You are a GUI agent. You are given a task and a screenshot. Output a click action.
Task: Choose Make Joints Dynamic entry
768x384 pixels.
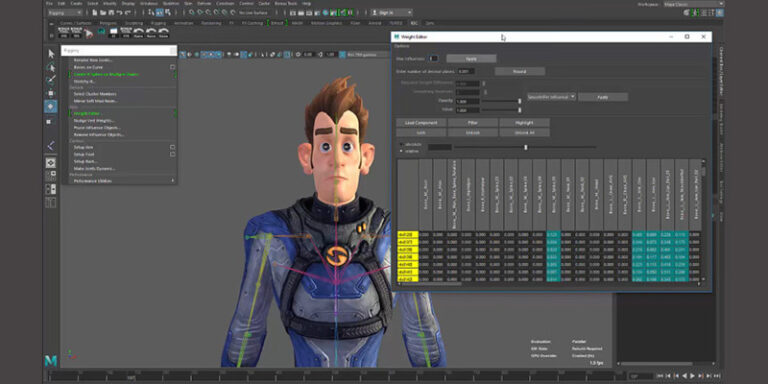pyautogui.click(x=95, y=168)
